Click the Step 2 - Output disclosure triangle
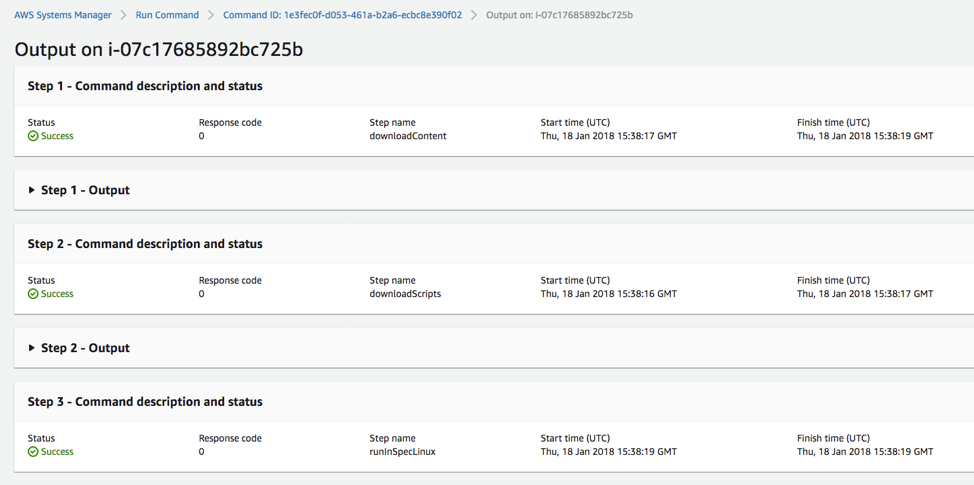The width and height of the screenshot is (974, 485). 32,348
